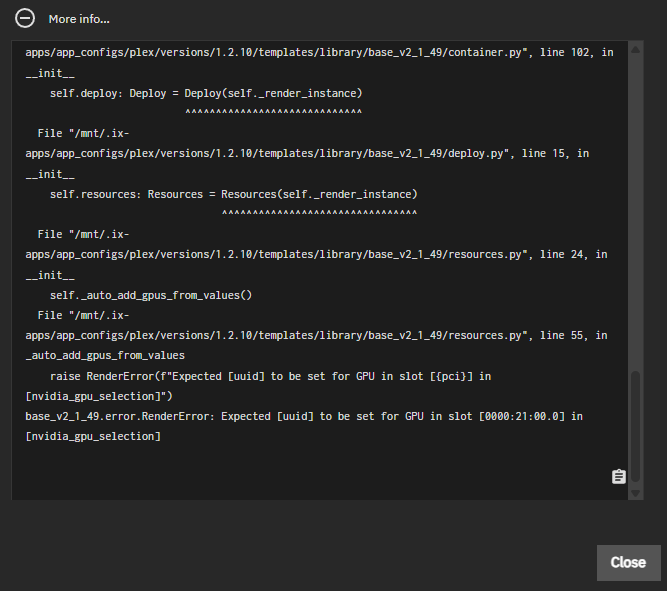The height and width of the screenshot is (591, 667).
Task: Click the scrollbar down arrow in the log
Action: tap(636, 493)
